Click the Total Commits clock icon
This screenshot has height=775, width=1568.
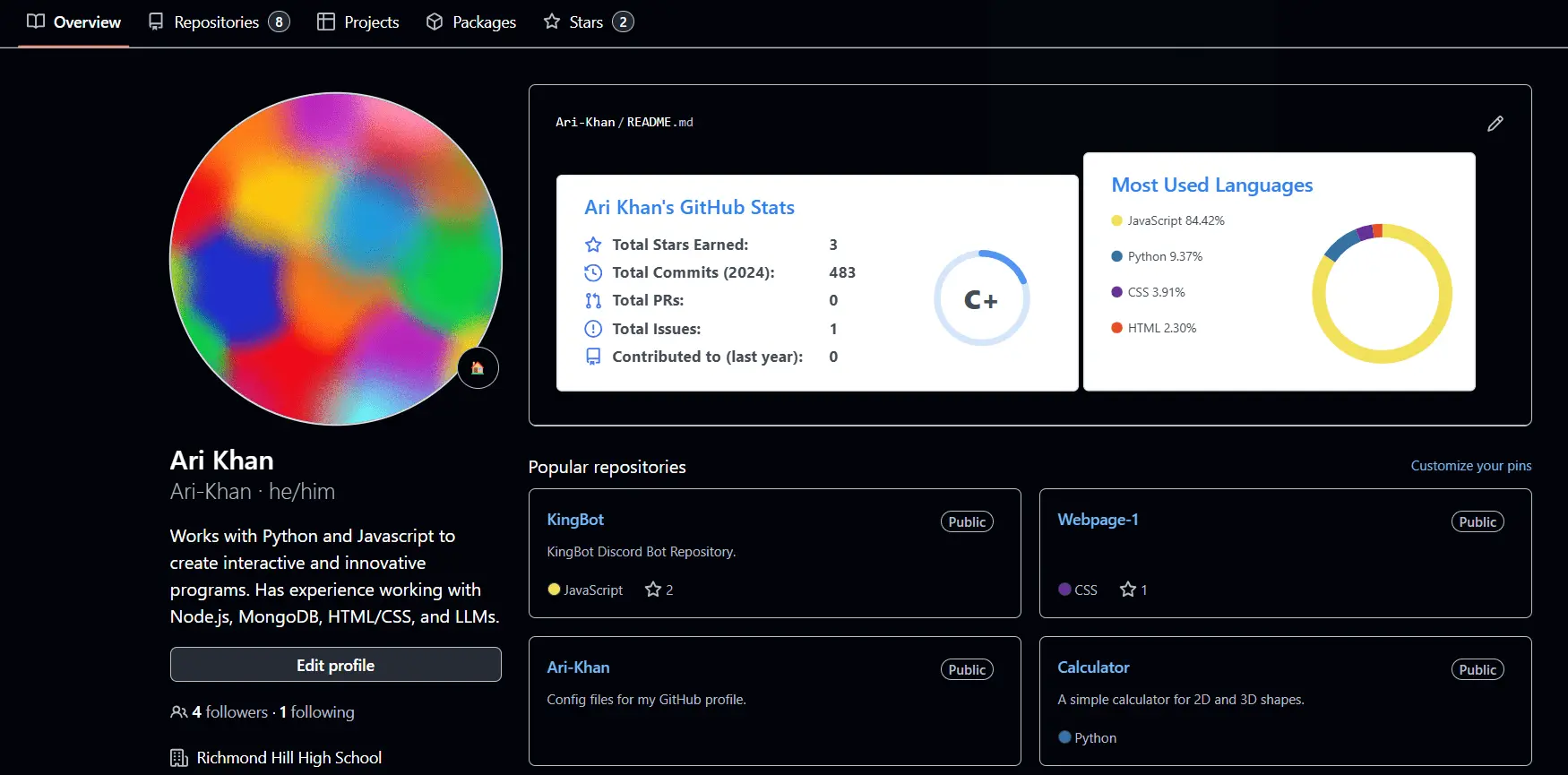(593, 272)
